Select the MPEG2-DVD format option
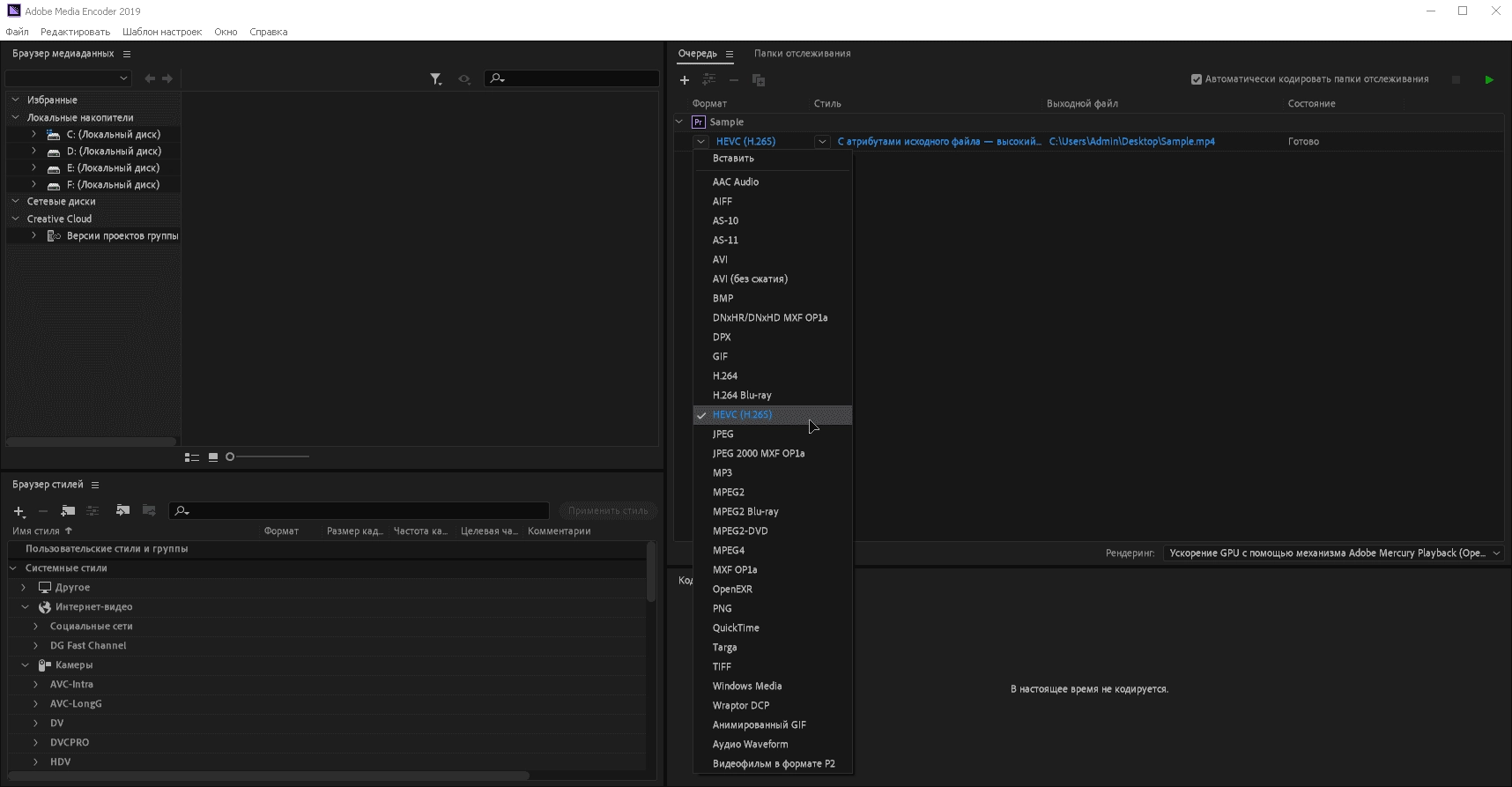Image resolution: width=1512 pixels, height=787 pixels. pyautogui.click(x=773, y=531)
